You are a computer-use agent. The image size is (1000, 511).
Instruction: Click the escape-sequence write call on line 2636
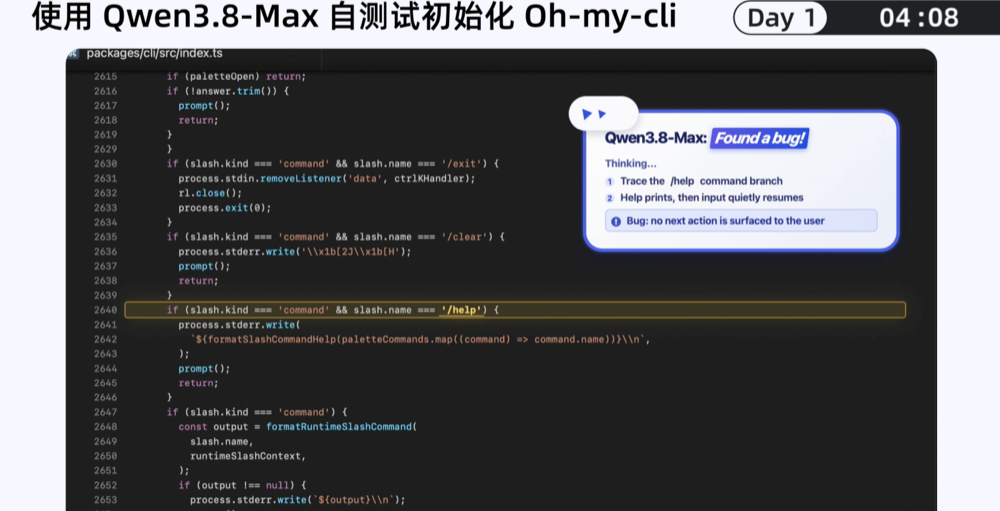click(x=295, y=252)
